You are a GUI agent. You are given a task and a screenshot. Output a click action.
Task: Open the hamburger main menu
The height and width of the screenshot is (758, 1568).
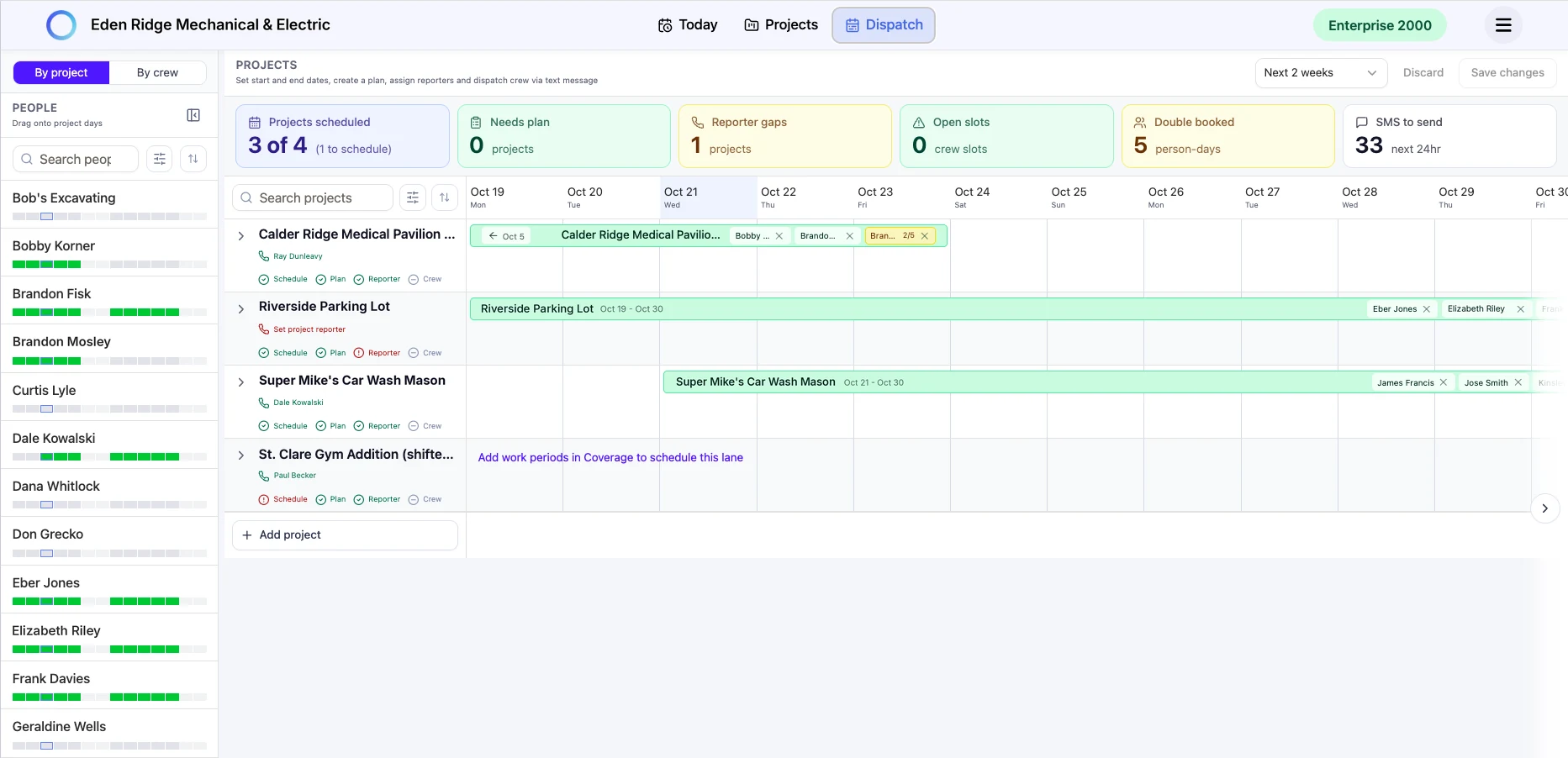pos(1503,25)
